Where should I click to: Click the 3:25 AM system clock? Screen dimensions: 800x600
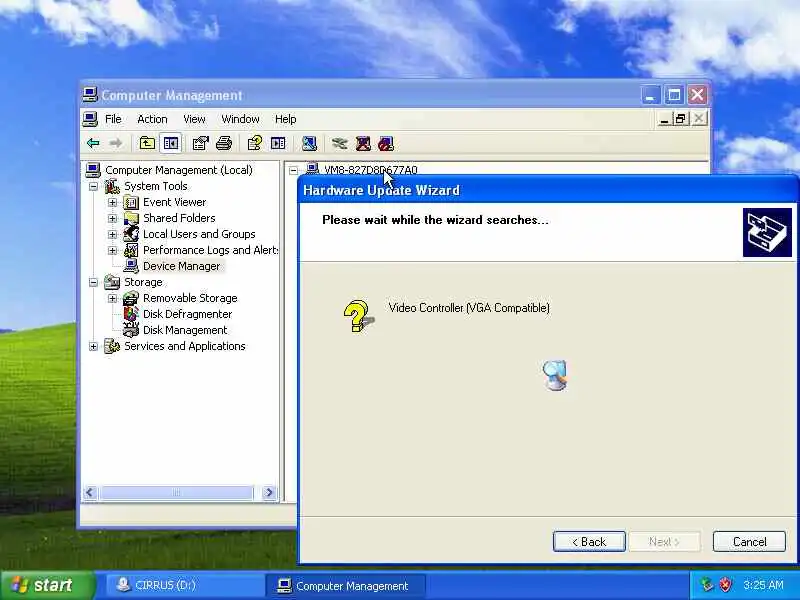763,585
